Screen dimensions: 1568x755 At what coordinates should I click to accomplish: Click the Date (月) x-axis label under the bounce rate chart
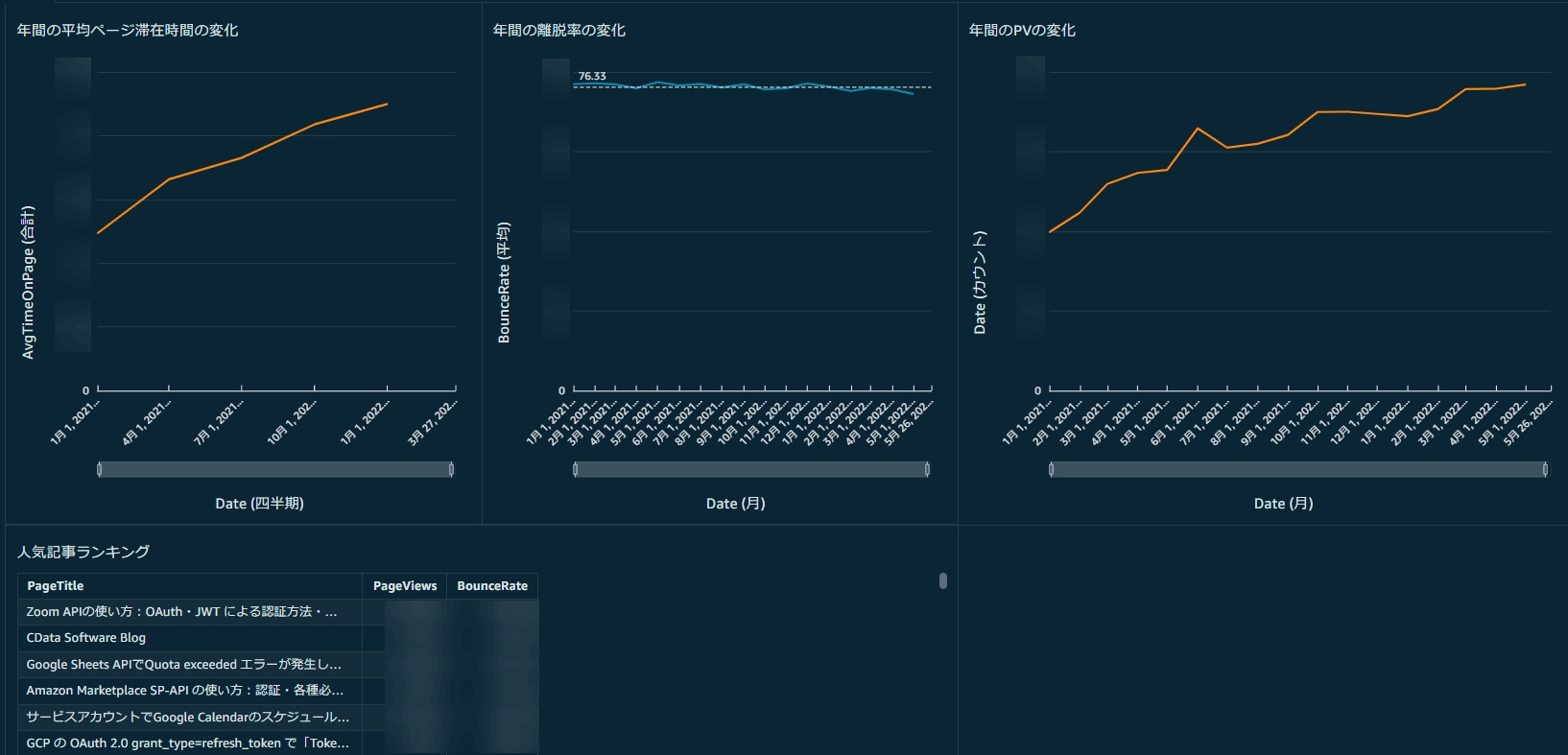(736, 504)
